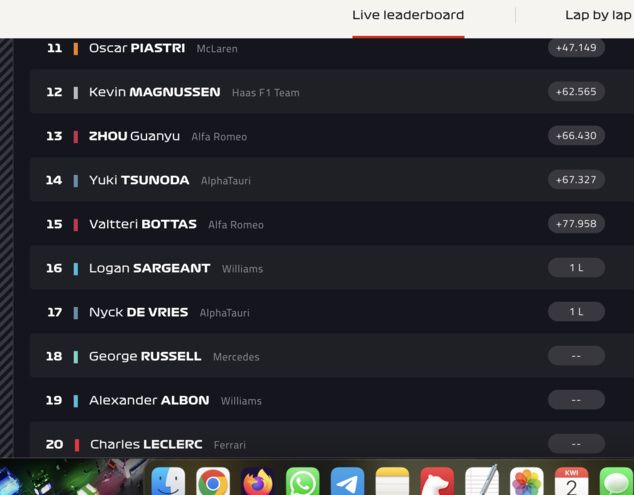This screenshot has width=634, height=495.
Task: Open the red Bear app icon
Action: pos(437,481)
